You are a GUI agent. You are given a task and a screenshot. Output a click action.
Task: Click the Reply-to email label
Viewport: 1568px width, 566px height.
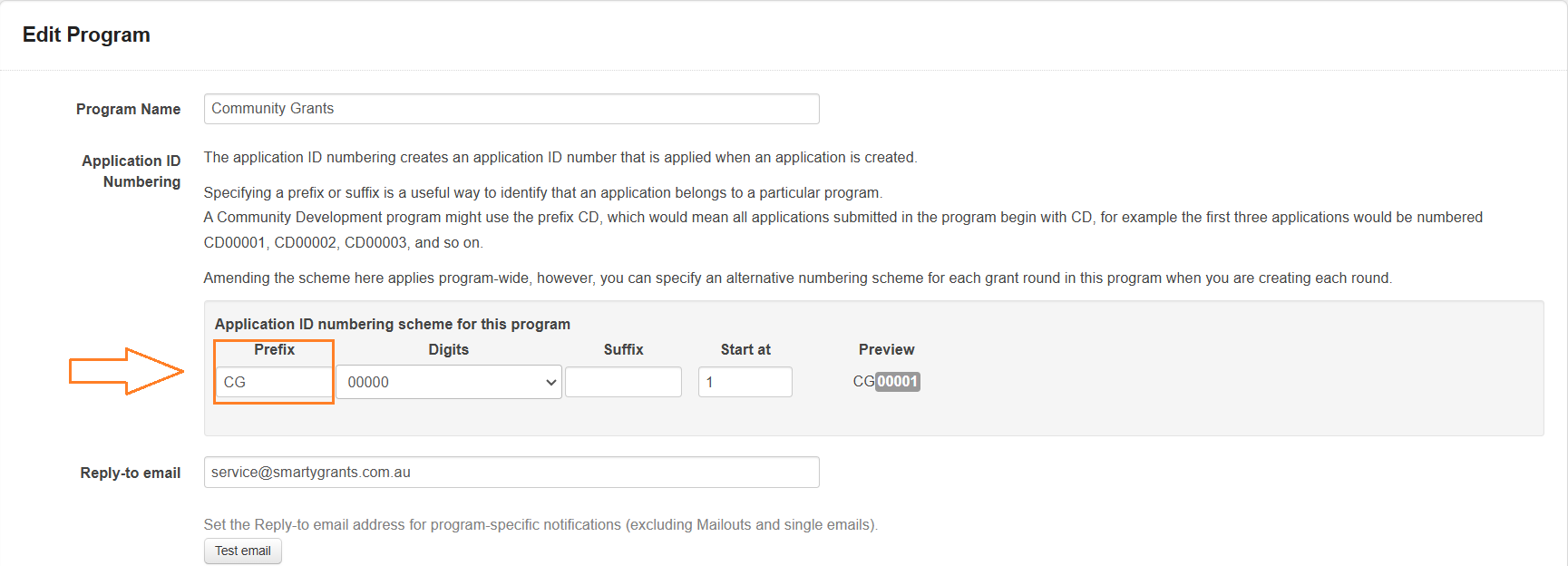pyautogui.click(x=131, y=473)
